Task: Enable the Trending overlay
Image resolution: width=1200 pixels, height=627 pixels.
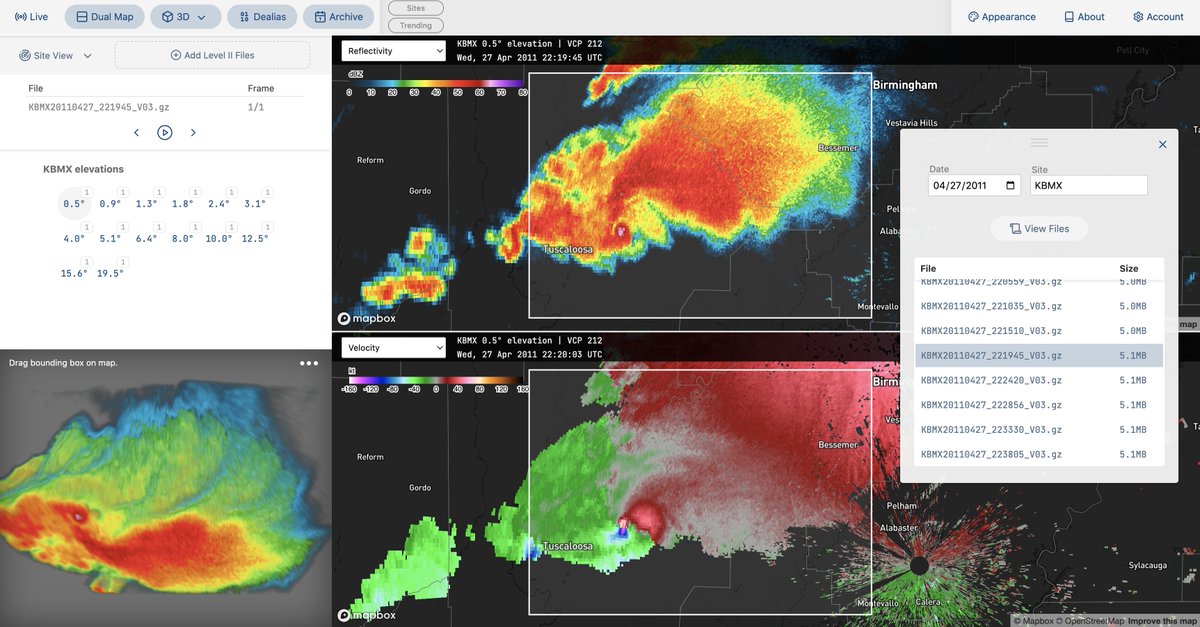Action: [x=415, y=25]
